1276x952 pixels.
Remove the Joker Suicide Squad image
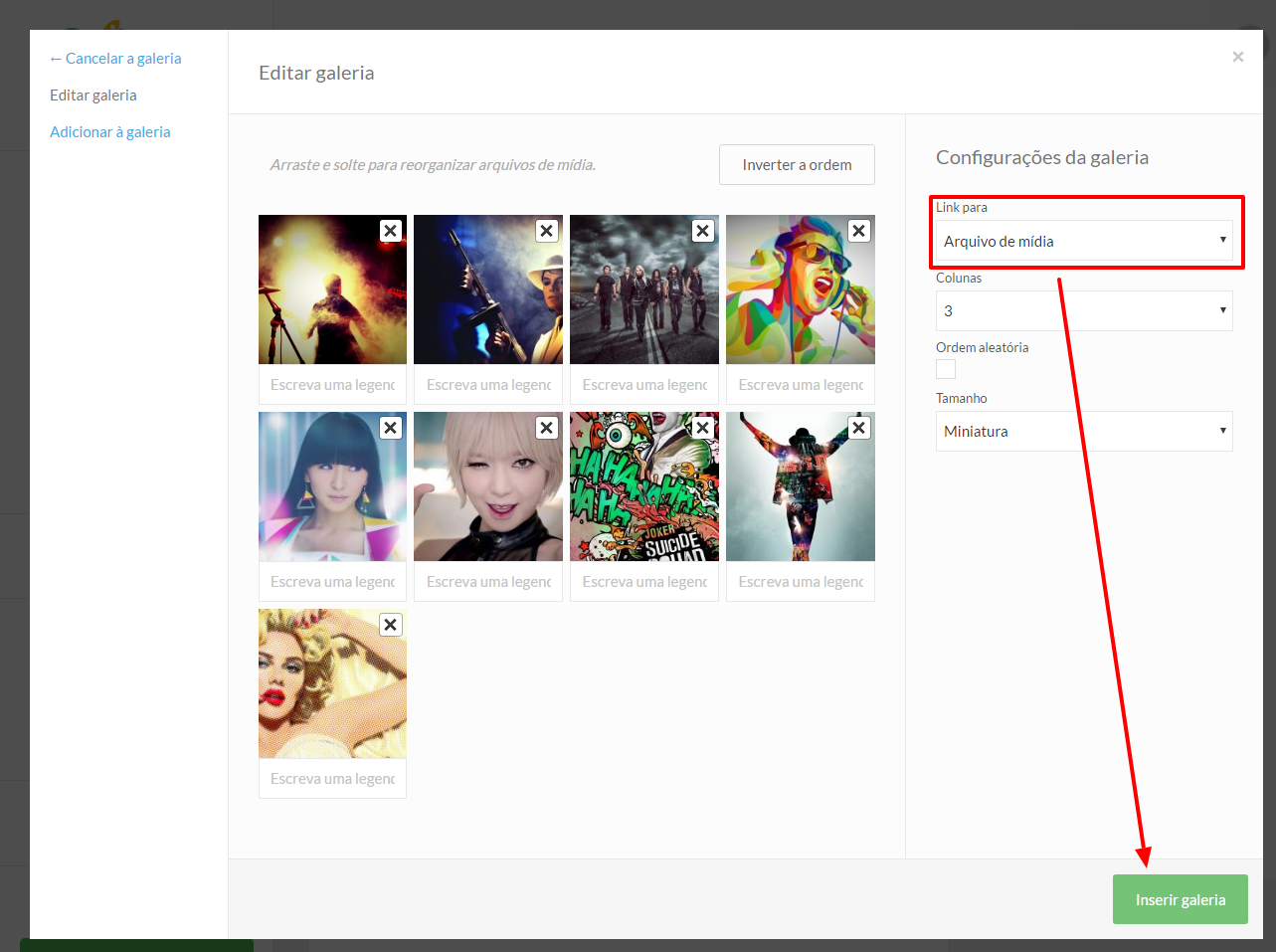pyautogui.click(x=703, y=428)
